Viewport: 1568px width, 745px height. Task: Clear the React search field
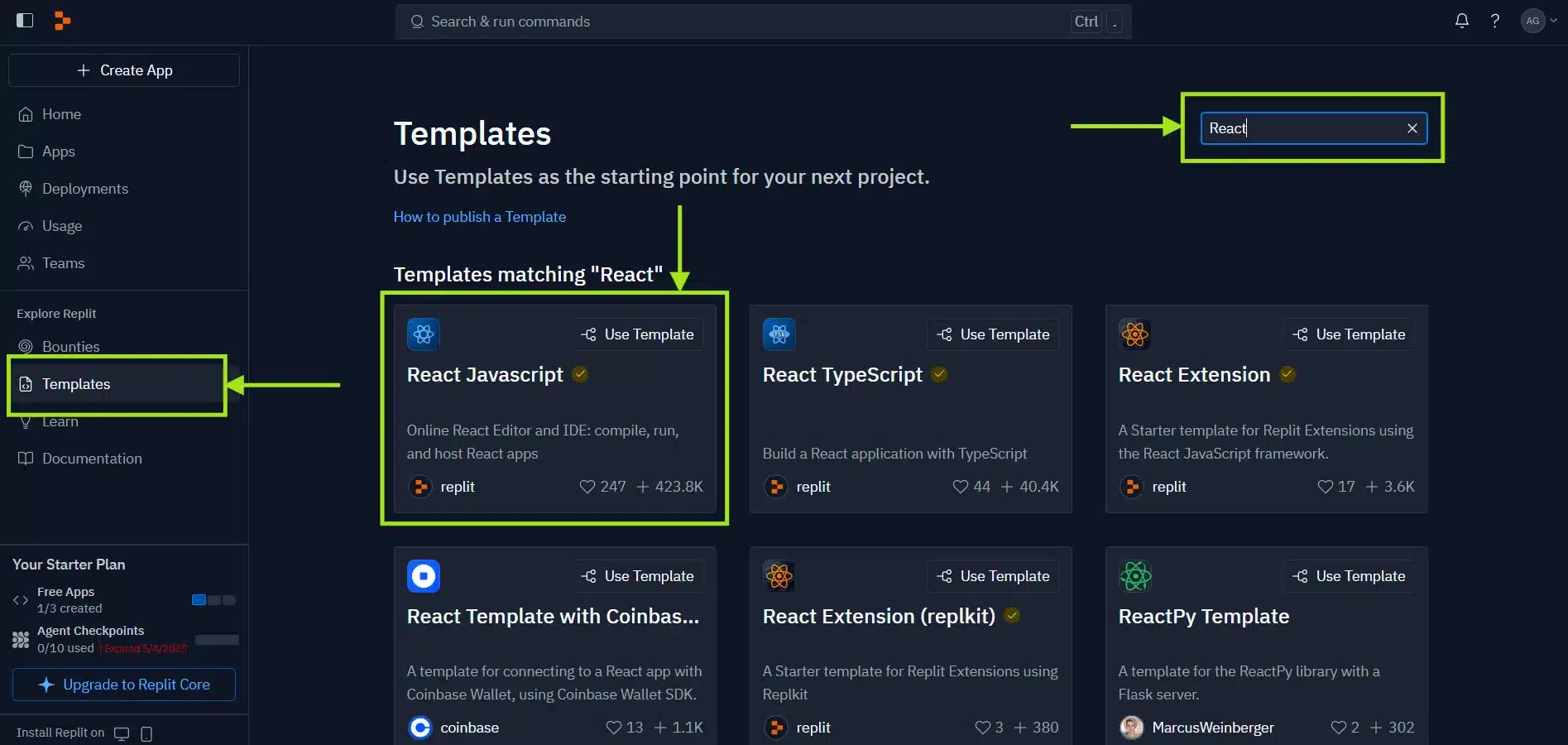tap(1412, 128)
